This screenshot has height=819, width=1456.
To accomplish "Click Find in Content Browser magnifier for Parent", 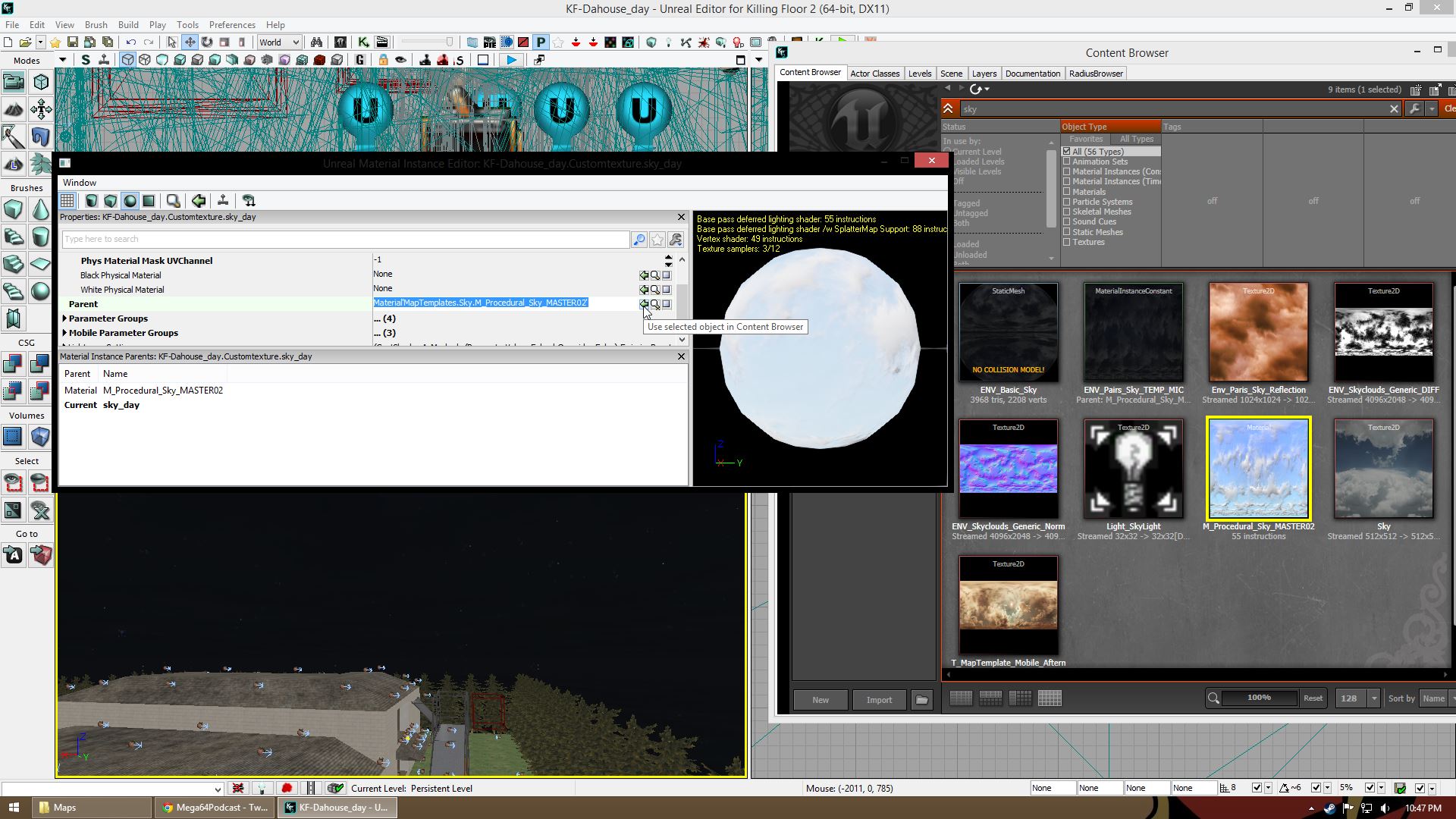I will (x=655, y=304).
